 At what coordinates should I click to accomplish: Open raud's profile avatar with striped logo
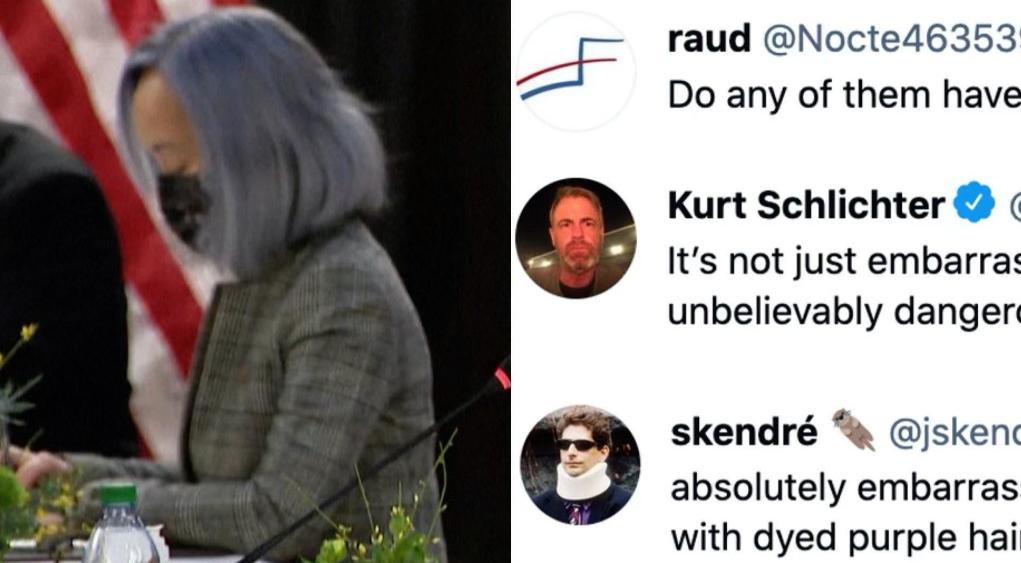[x=576, y=71]
